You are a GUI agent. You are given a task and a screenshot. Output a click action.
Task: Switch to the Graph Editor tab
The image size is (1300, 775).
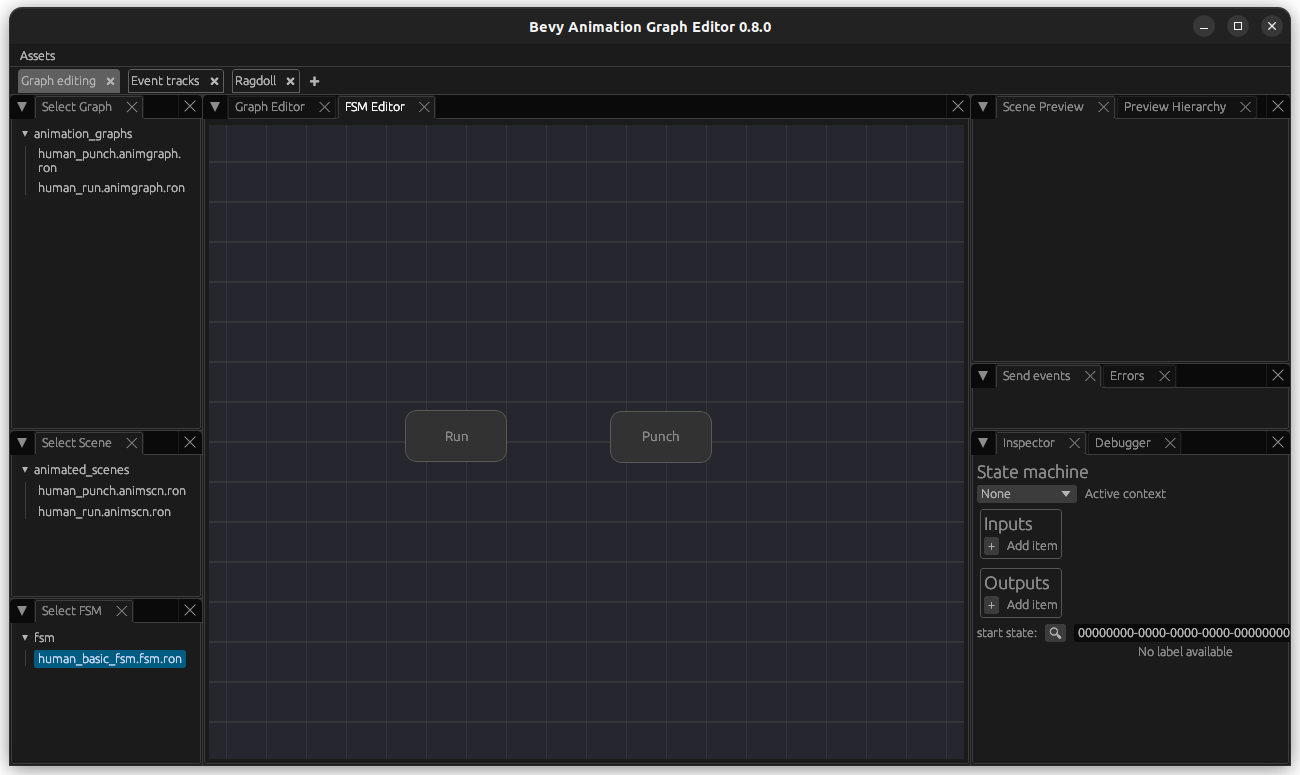[270, 107]
